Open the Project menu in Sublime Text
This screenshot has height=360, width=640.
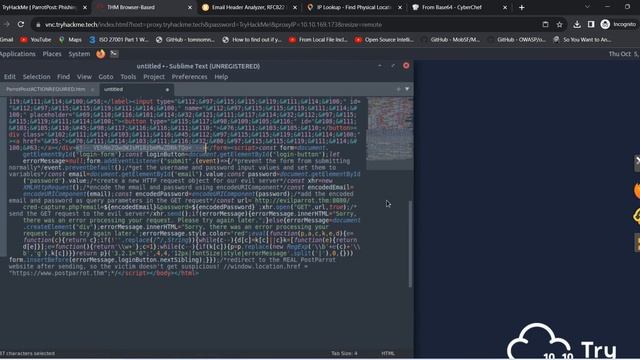(154, 77)
